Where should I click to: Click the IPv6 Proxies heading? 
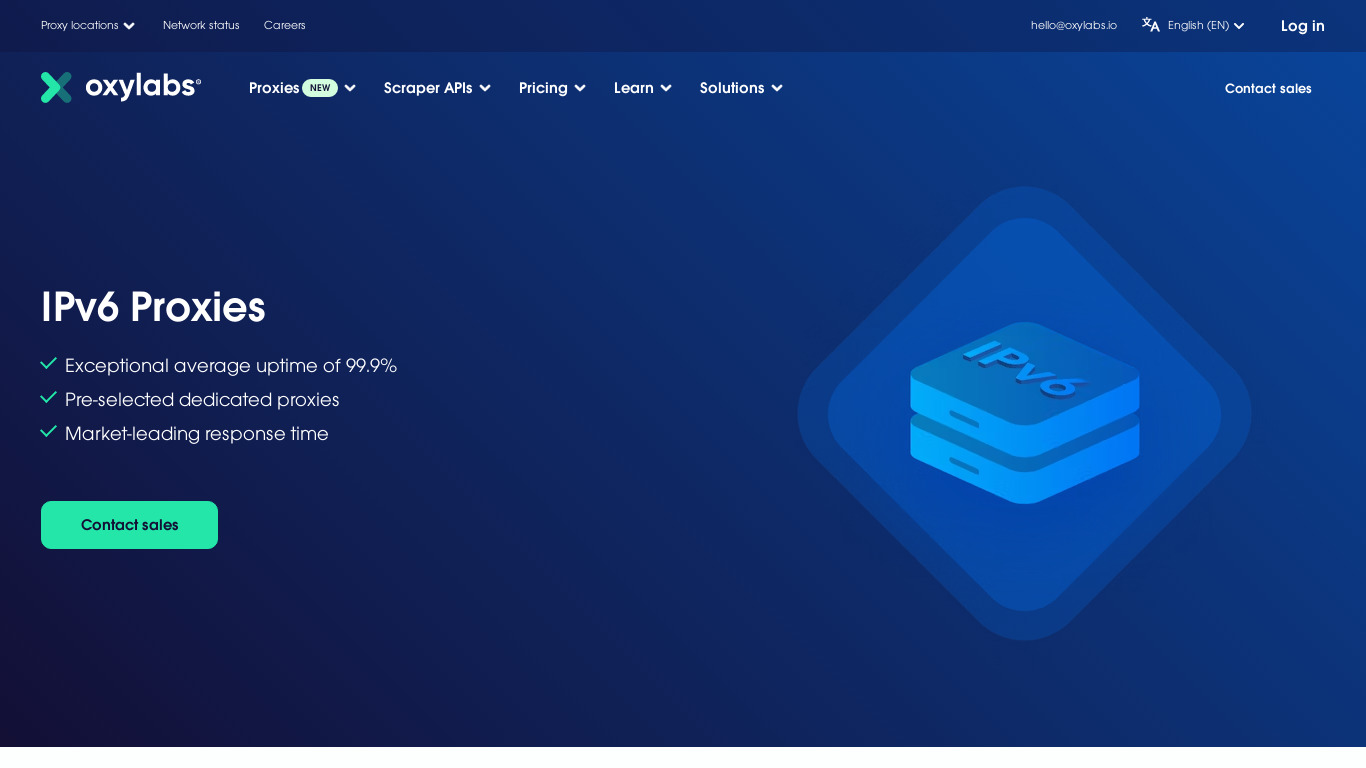click(153, 307)
